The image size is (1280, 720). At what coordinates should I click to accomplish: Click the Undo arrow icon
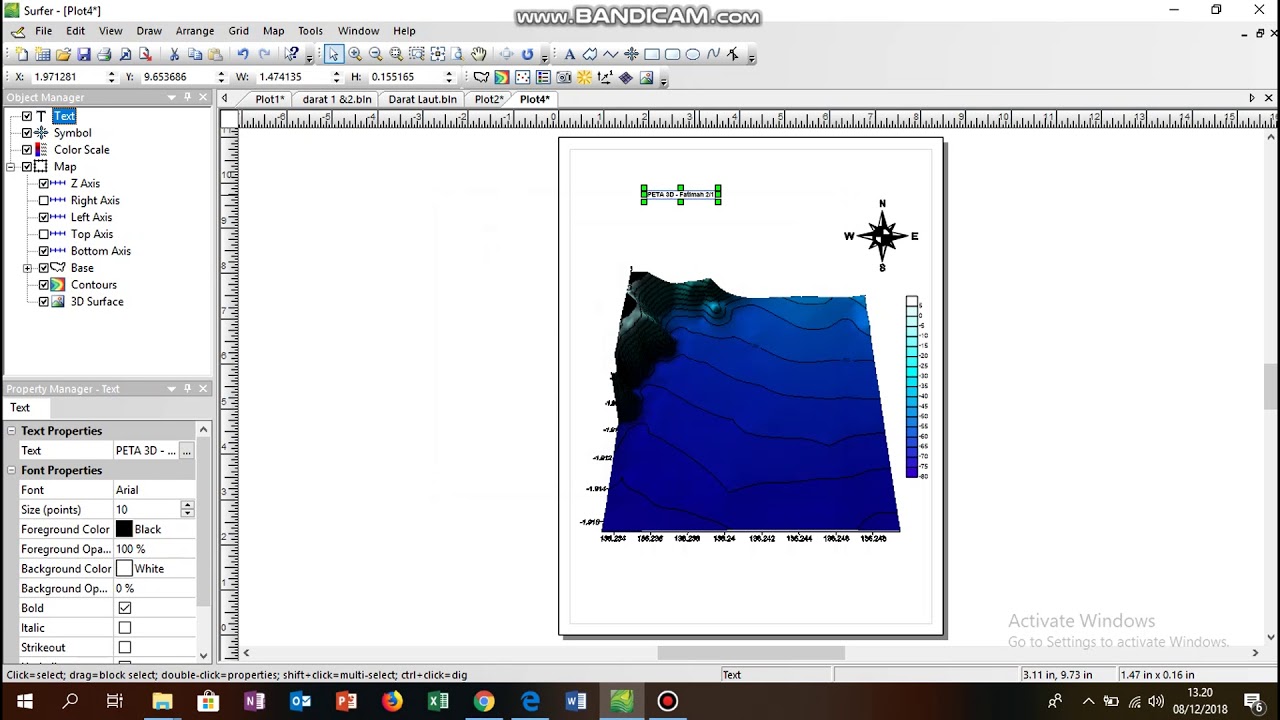coord(242,54)
